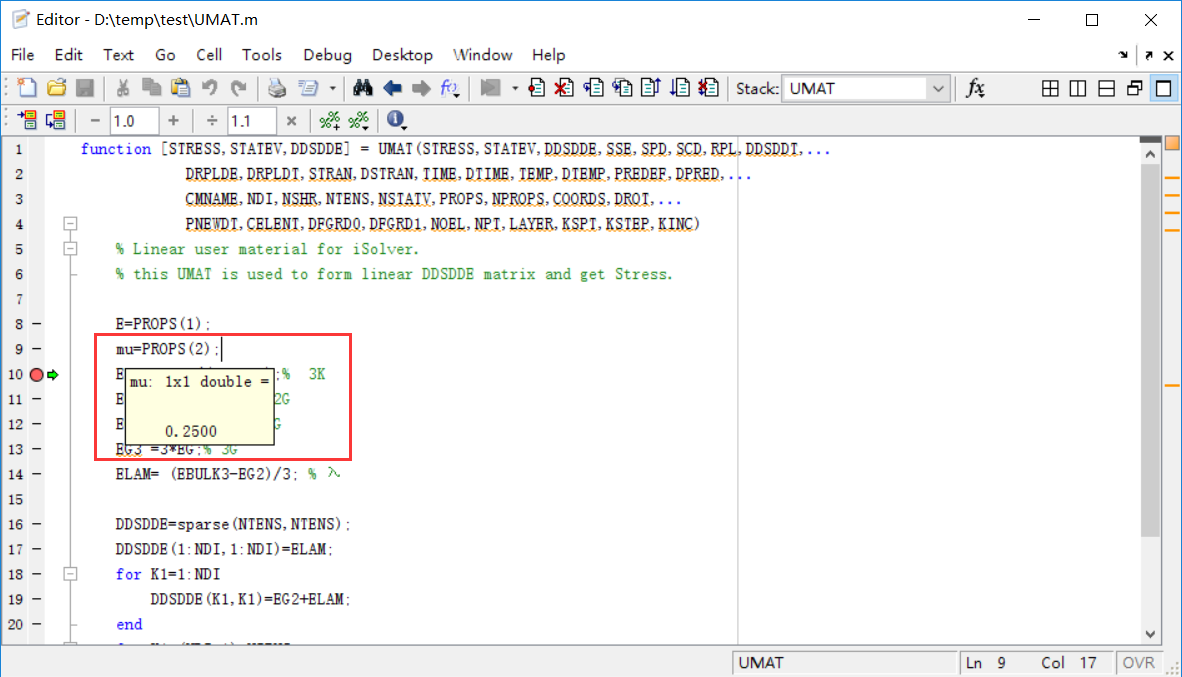This screenshot has width=1182, height=677.
Task: Click the Clear all breakpoints icon
Action: tap(564, 88)
